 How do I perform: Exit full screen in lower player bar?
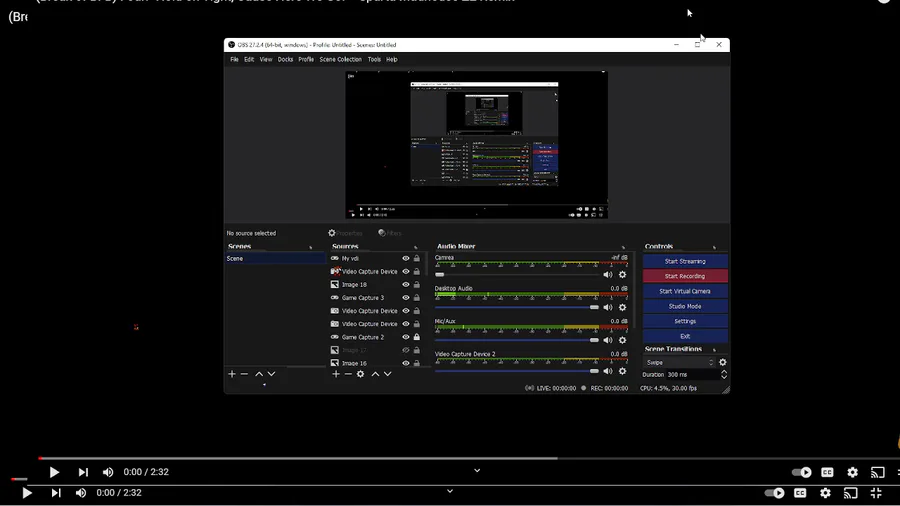(x=876, y=493)
